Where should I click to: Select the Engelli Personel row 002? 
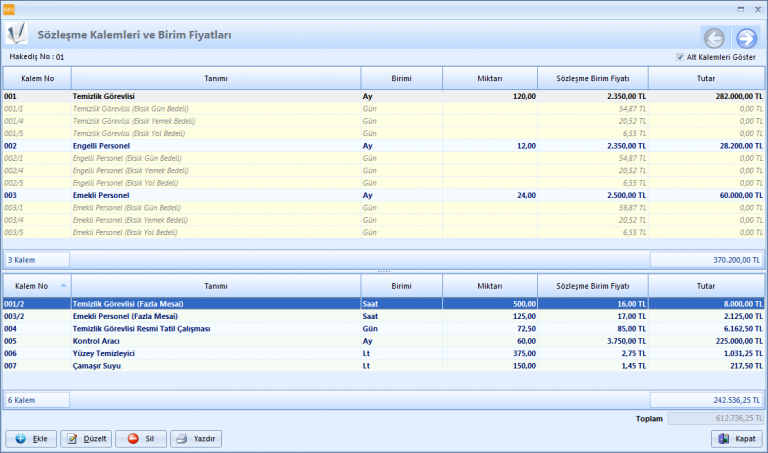coord(215,145)
